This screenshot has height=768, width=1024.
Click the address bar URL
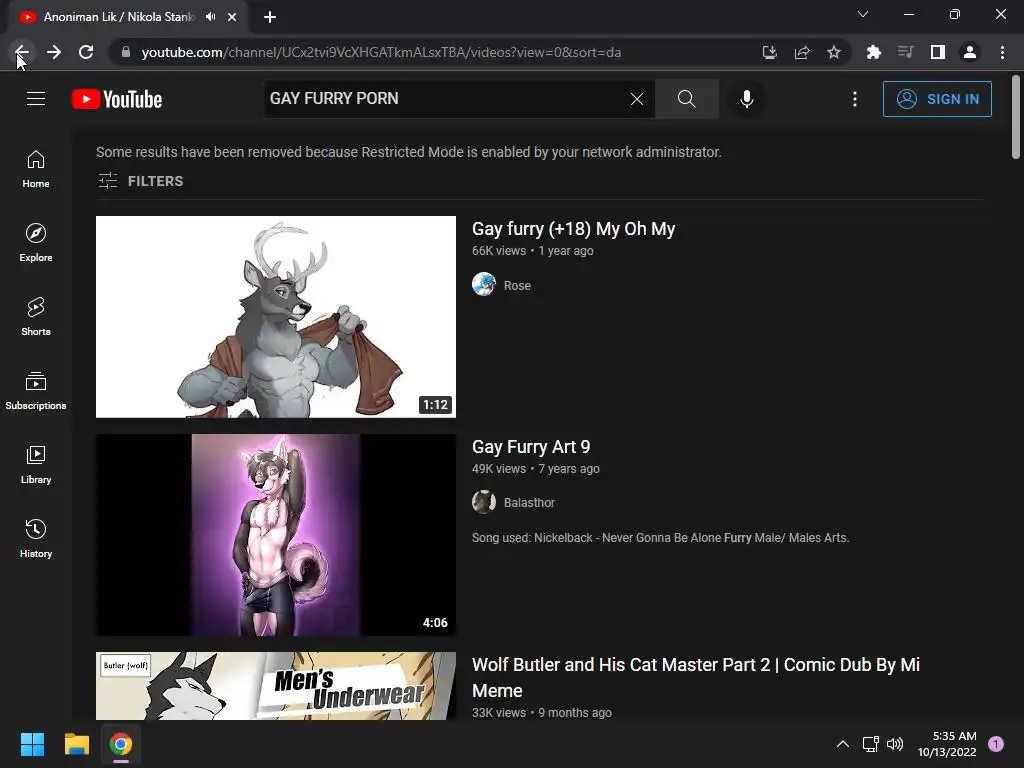click(x=381, y=52)
